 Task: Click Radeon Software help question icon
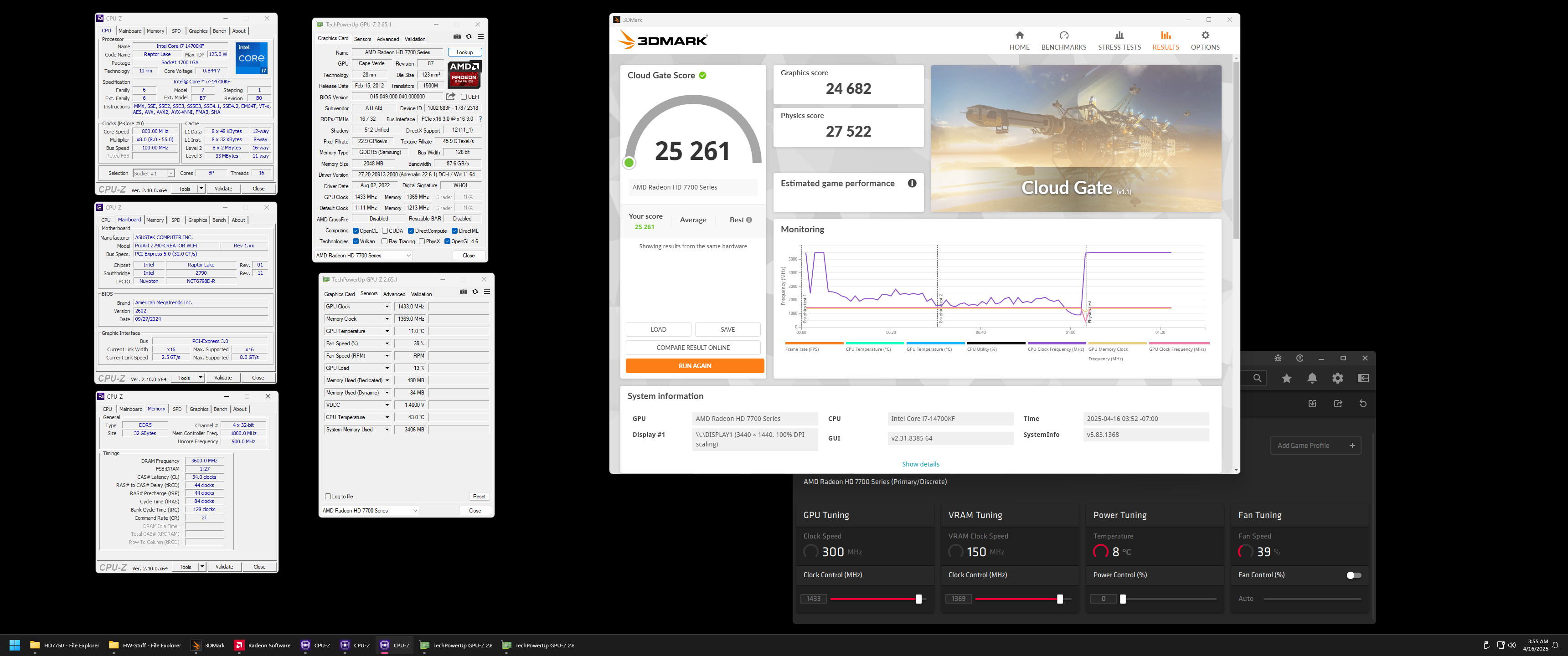click(x=1300, y=358)
